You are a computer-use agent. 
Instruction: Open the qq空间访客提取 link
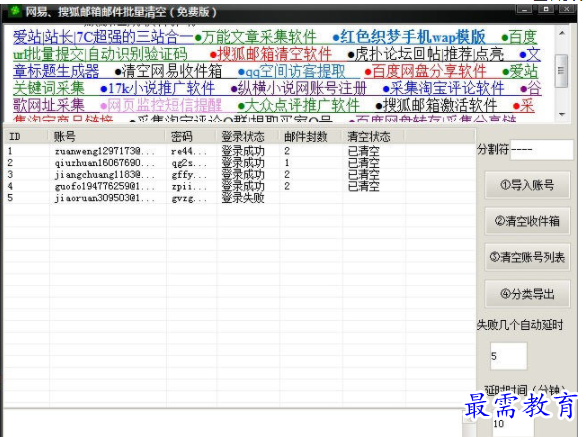292,71
